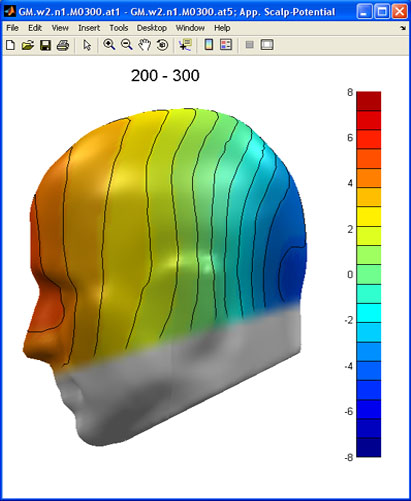This screenshot has height=501, width=411.
Task: Select the Zoom Out magnifier tool
Action: pos(127,45)
